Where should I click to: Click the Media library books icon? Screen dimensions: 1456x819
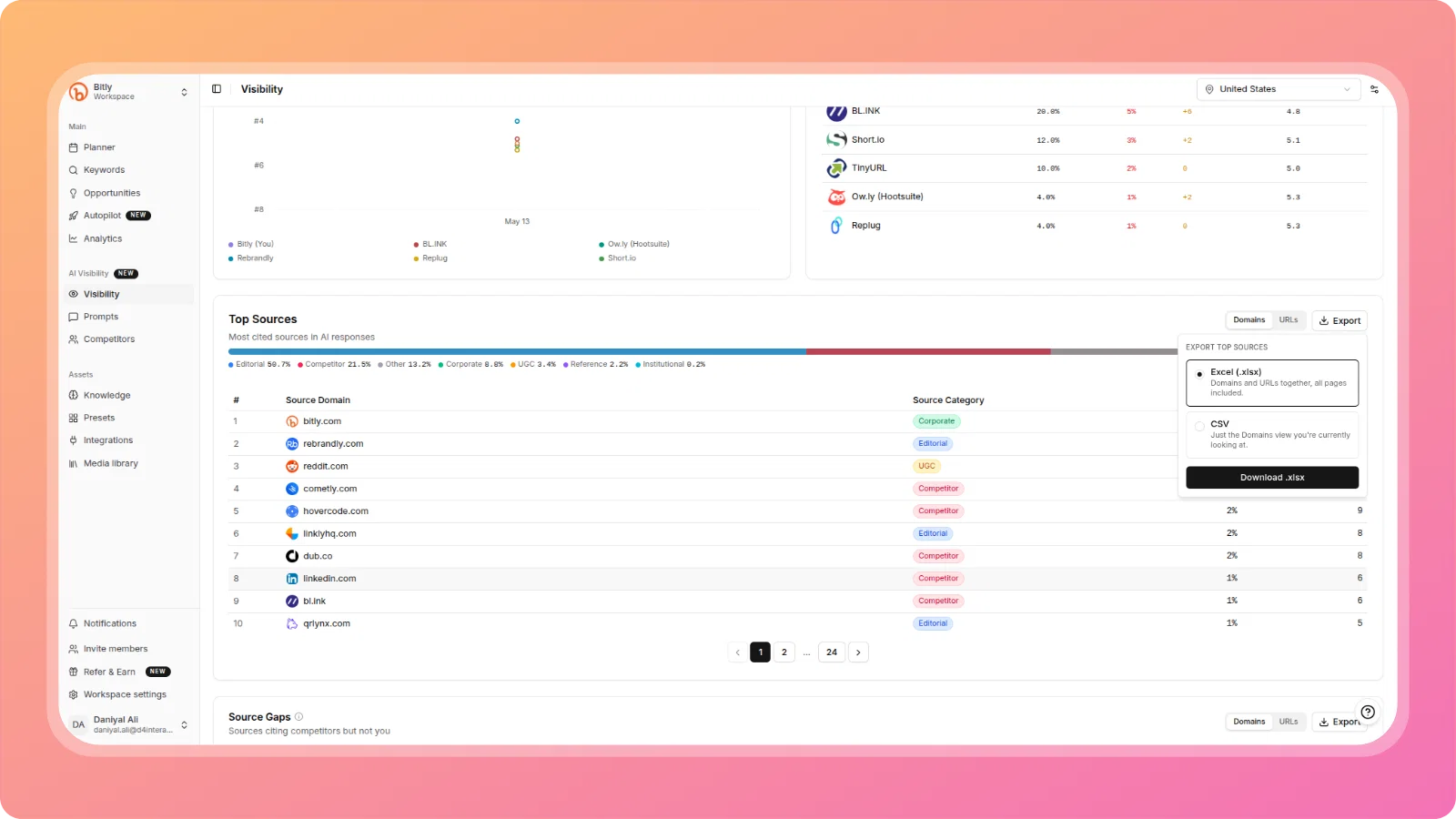click(x=74, y=463)
